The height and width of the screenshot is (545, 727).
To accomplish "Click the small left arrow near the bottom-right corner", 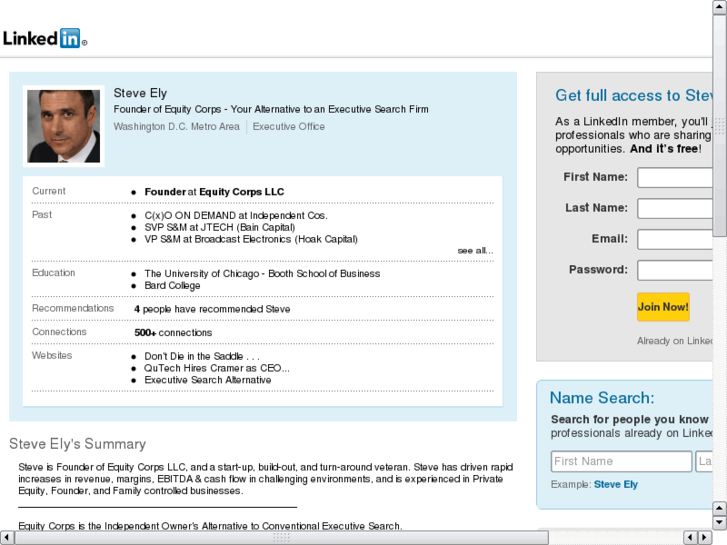I will pos(691,537).
